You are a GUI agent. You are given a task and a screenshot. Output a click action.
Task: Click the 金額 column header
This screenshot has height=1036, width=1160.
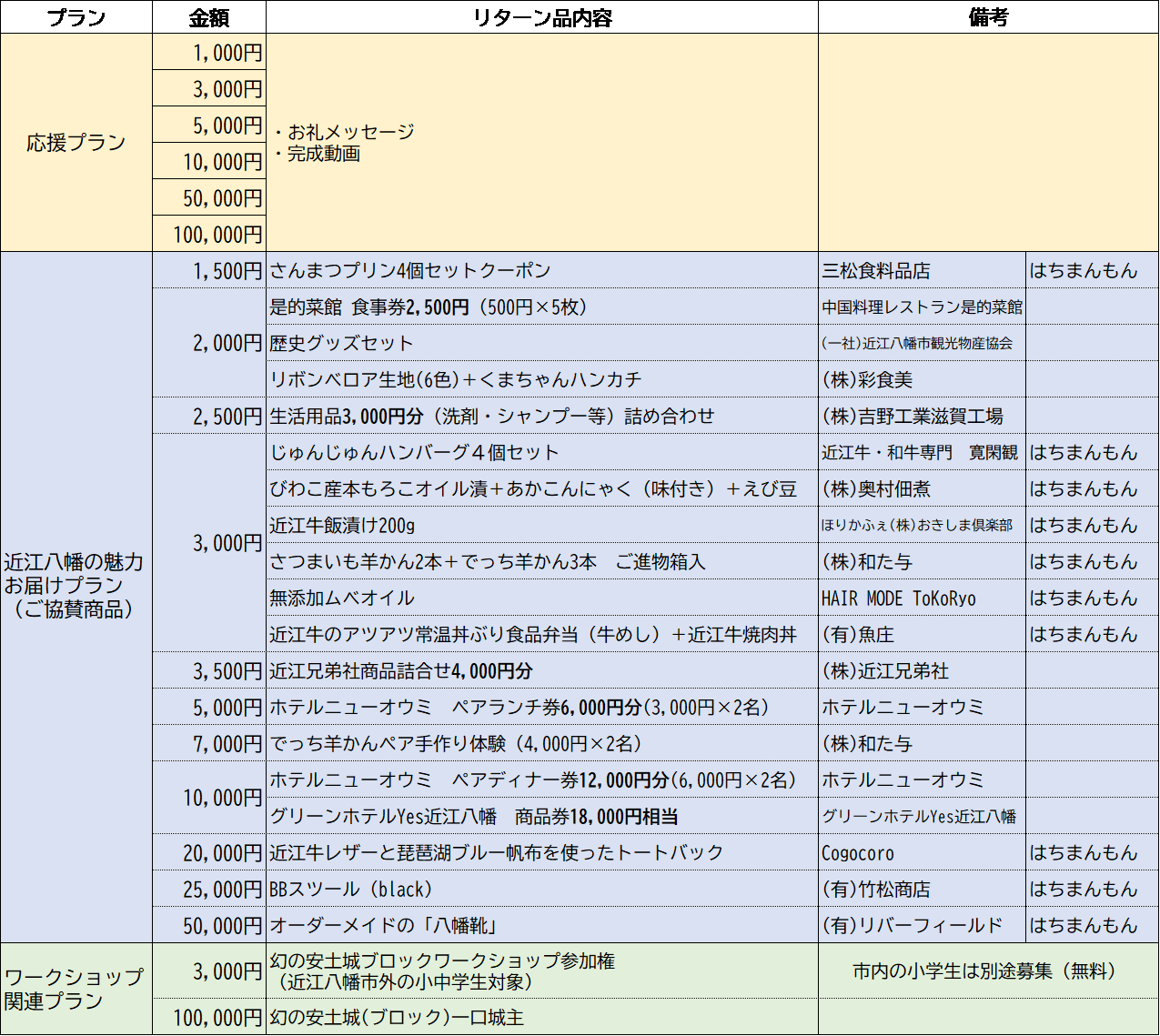click(209, 17)
